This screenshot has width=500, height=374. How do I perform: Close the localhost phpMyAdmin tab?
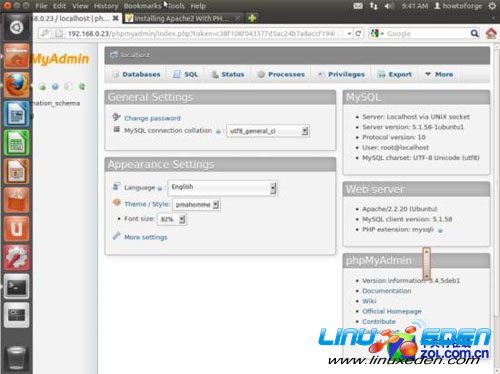(x=115, y=18)
